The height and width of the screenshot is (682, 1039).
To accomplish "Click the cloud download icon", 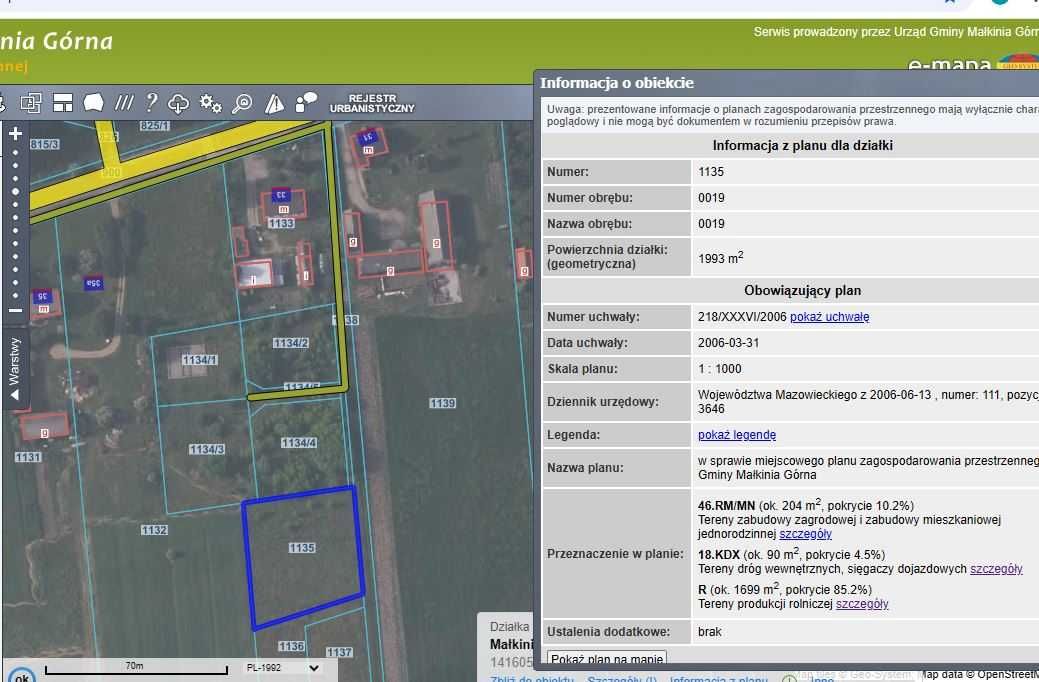I will pos(178,103).
